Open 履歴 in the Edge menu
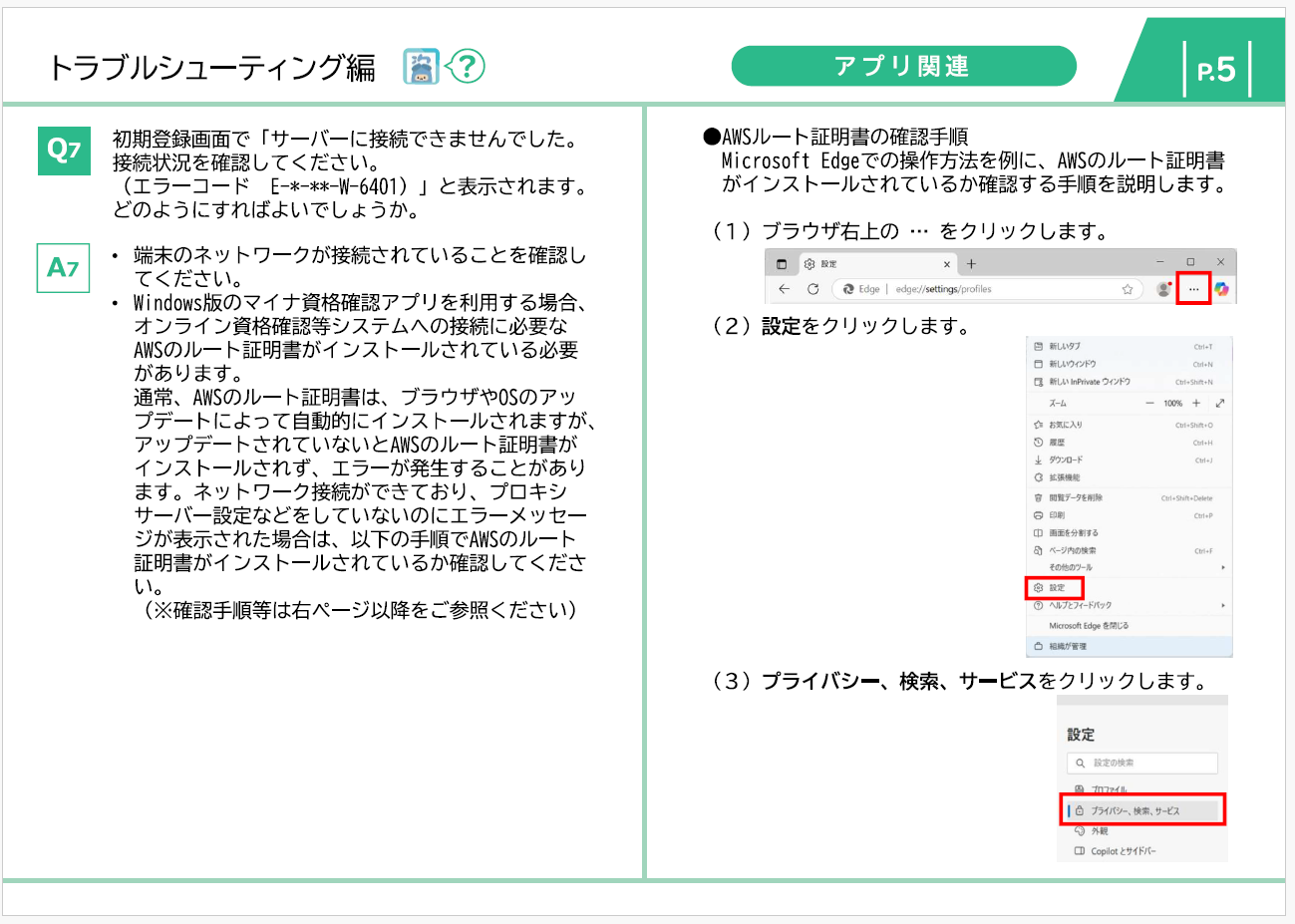 [x=1130, y=443]
